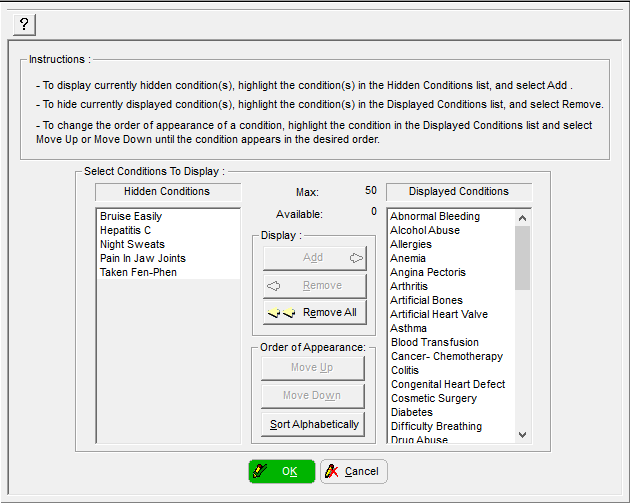The width and height of the screenshot is (630, 503).
Task: Select Allergies in displayed list
Action: 452,244
